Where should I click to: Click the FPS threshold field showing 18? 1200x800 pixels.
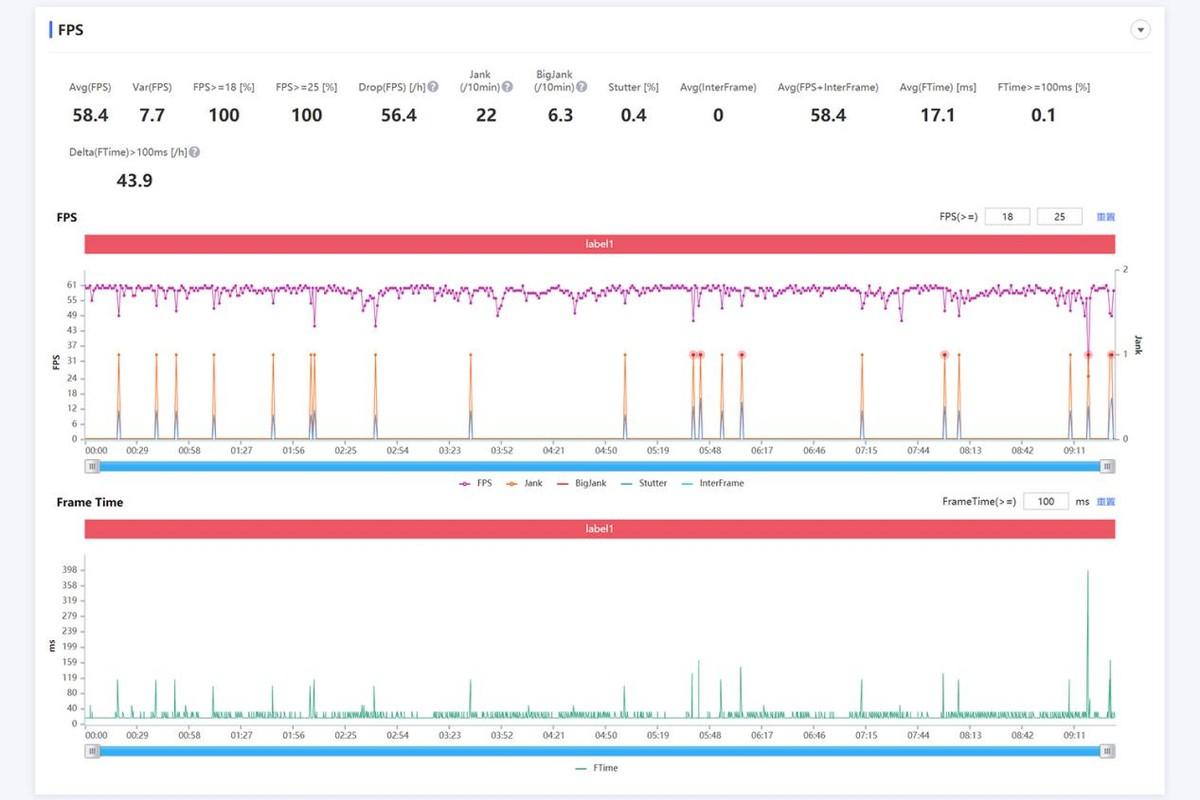click(1007, 217)
